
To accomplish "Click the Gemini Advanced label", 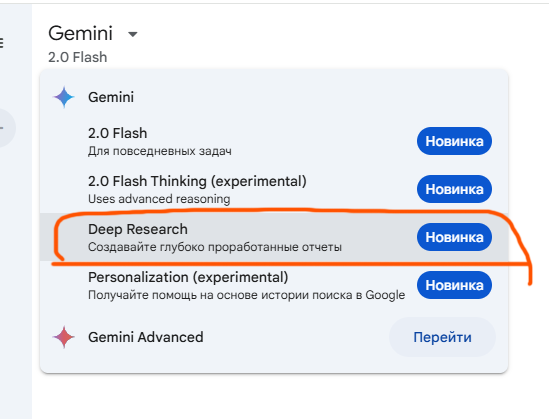I will (x=146, y=337).
